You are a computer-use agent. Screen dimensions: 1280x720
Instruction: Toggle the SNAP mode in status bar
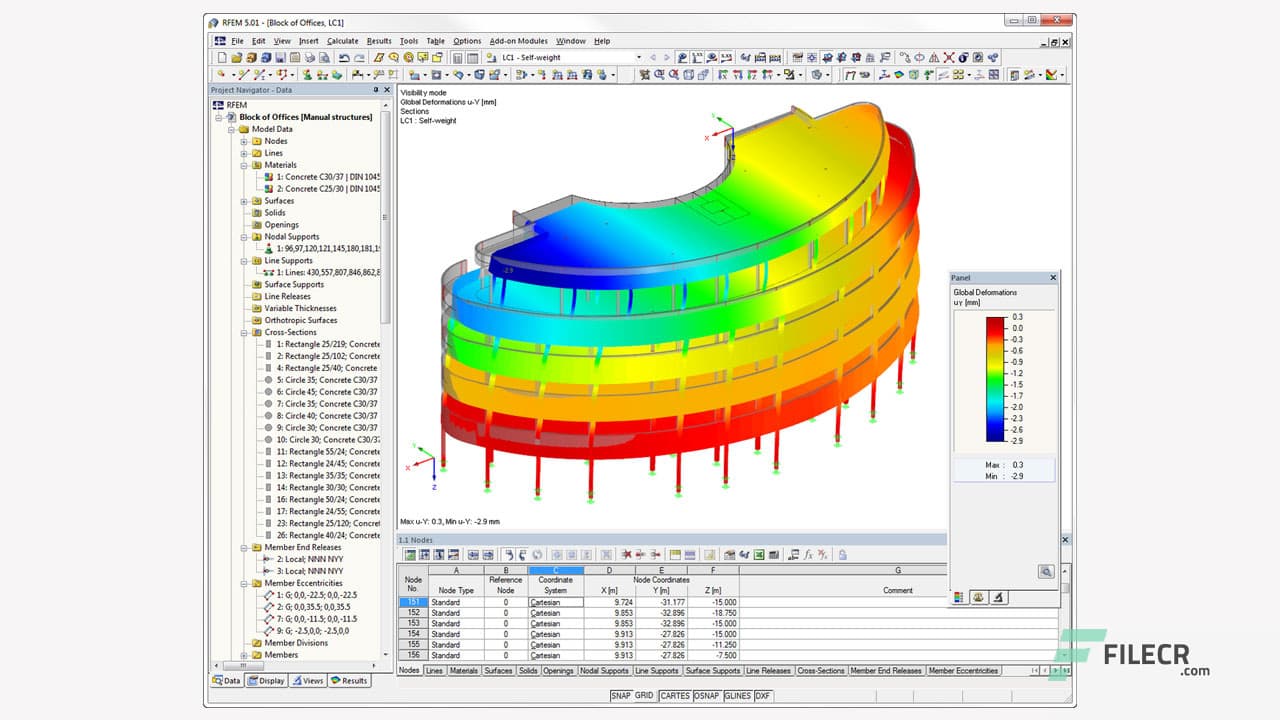[x=621, y=697]
